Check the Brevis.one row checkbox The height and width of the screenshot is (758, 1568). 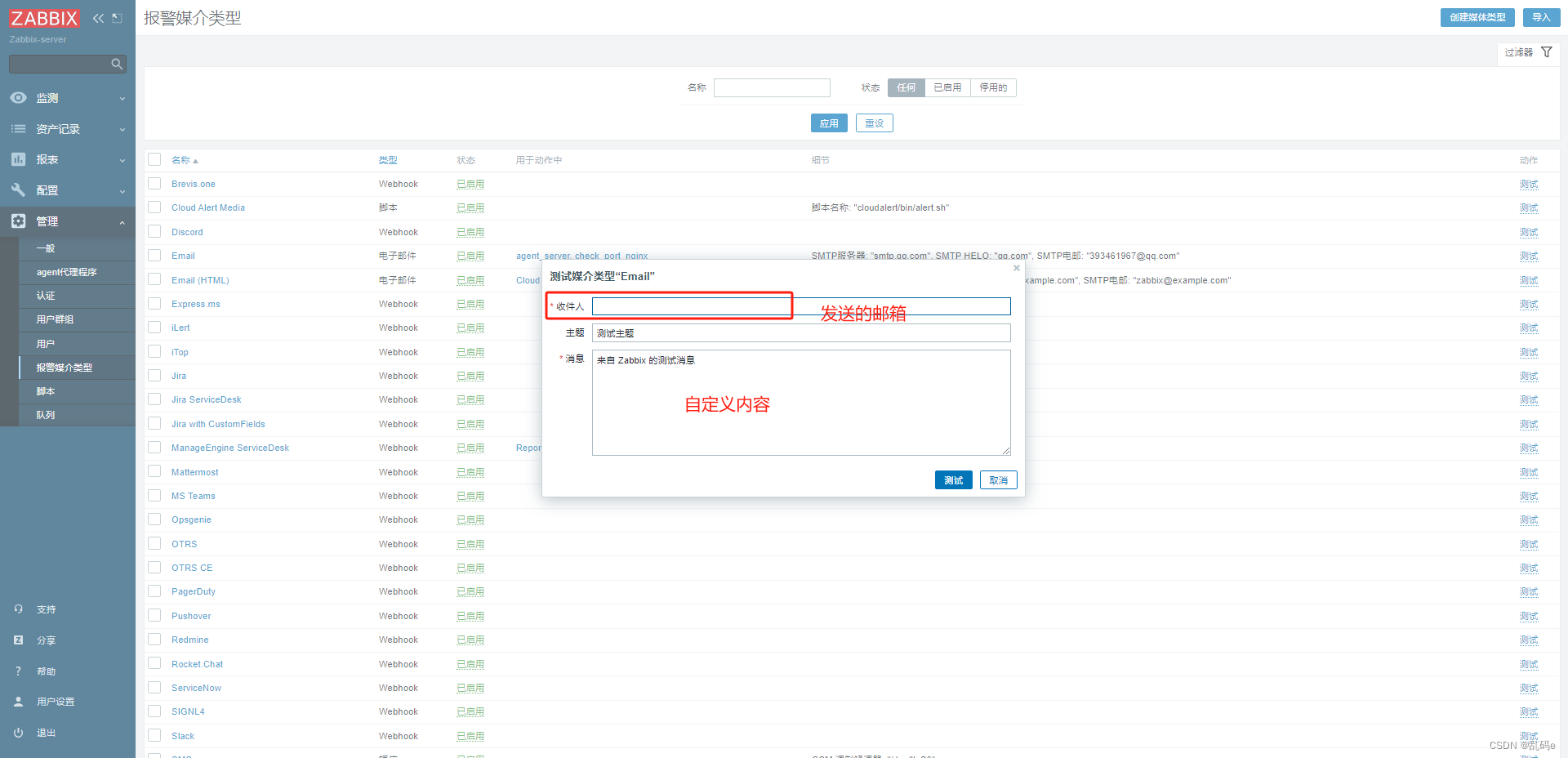pyautogui.click(x=154, y=184)
